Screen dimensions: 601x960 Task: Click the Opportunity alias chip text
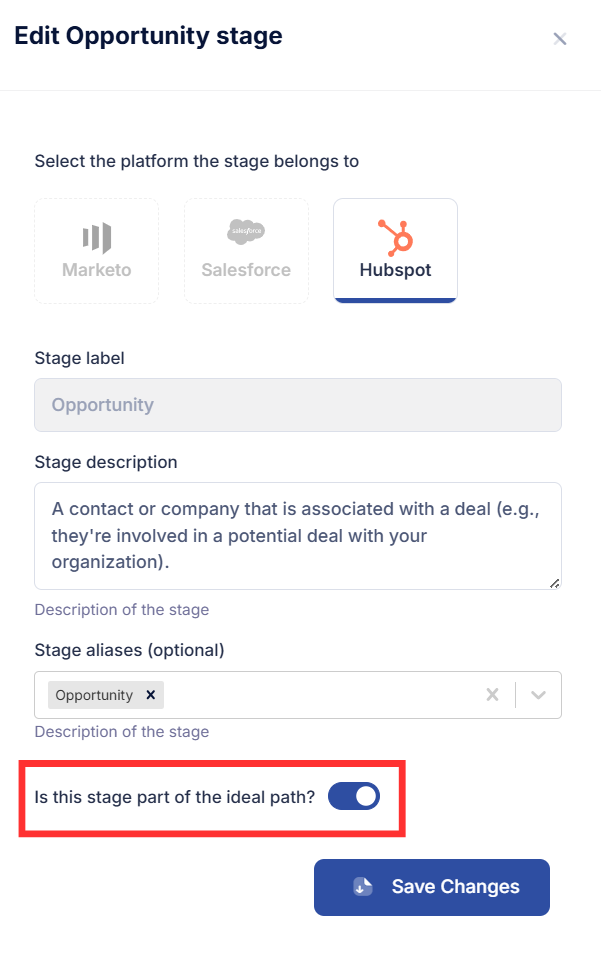94,695
